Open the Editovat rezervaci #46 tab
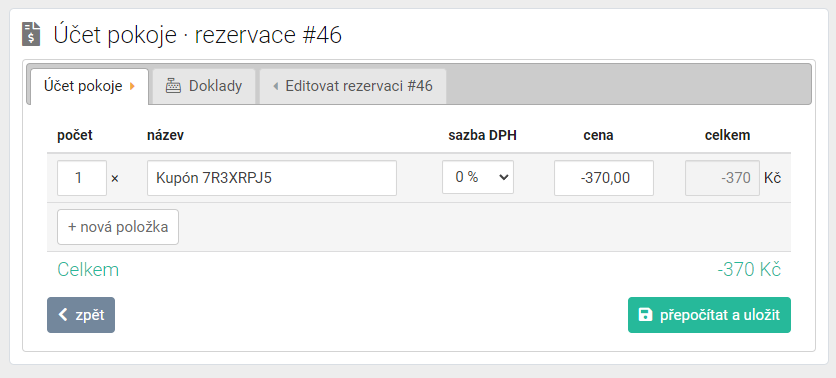The height and width of the screenshot is (378, 836). coord(352,86)
